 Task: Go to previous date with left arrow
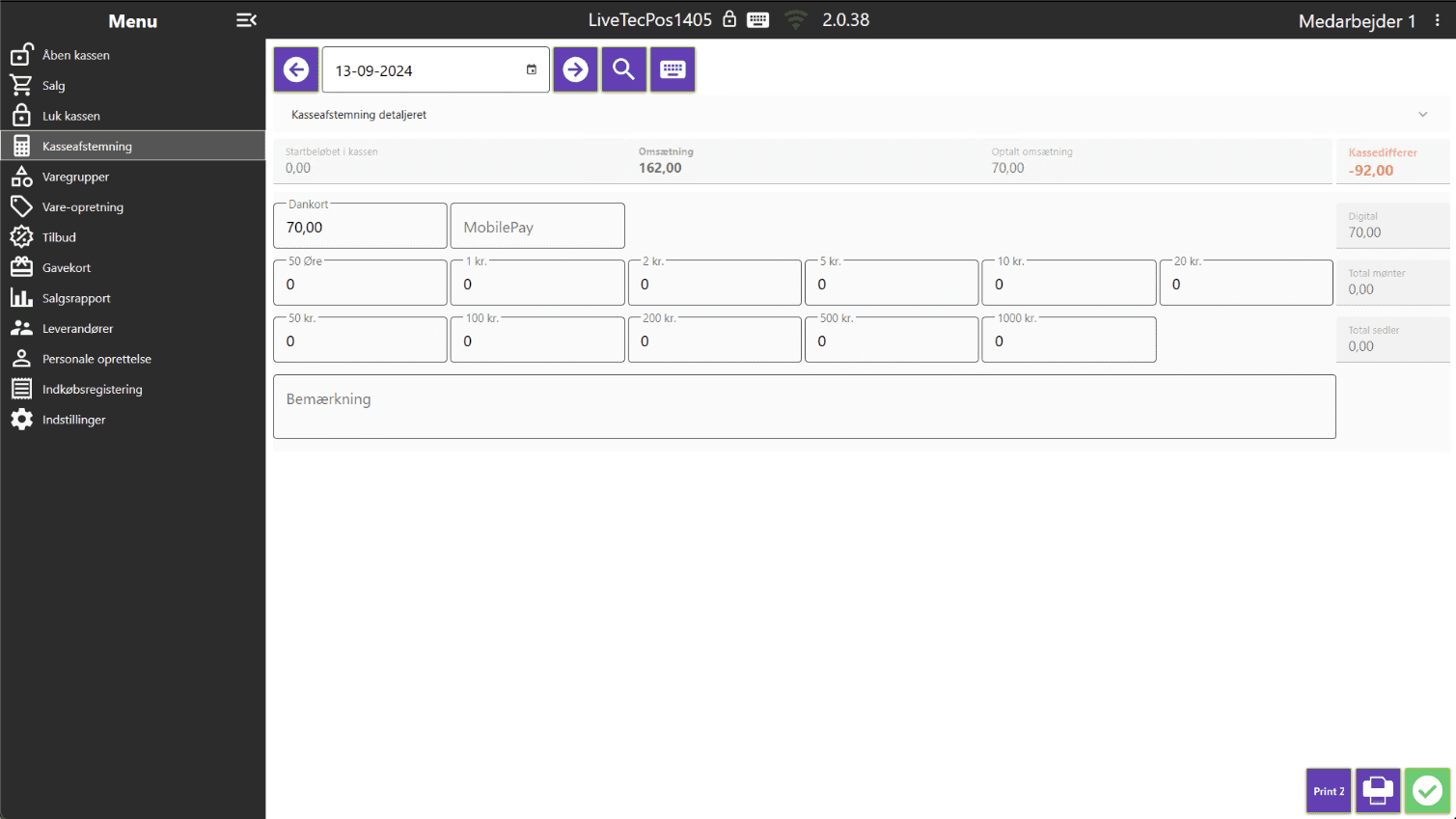click(x=296, y=69)
